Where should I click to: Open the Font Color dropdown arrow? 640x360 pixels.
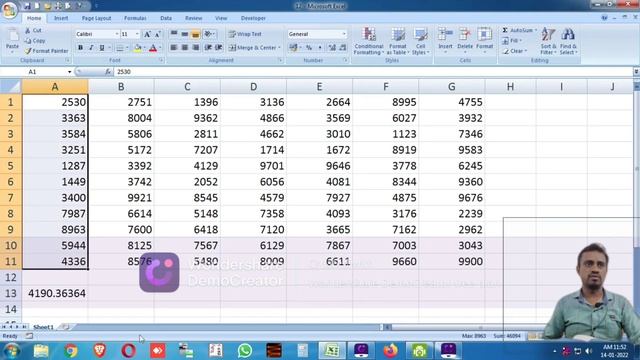tap(160, 48)
